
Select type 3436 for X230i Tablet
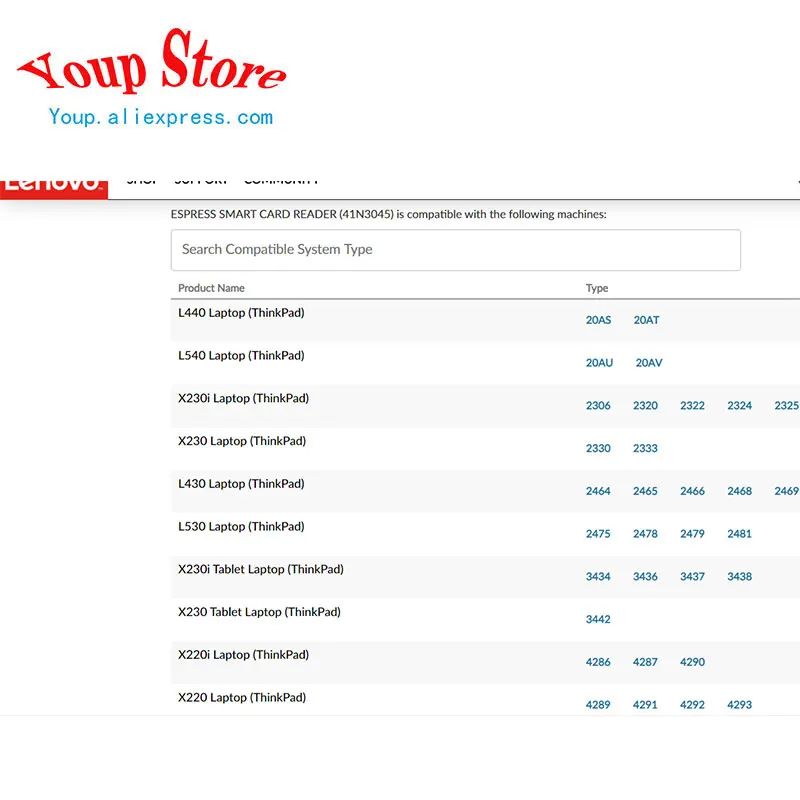pyautogui.click(x=645, y=577)
